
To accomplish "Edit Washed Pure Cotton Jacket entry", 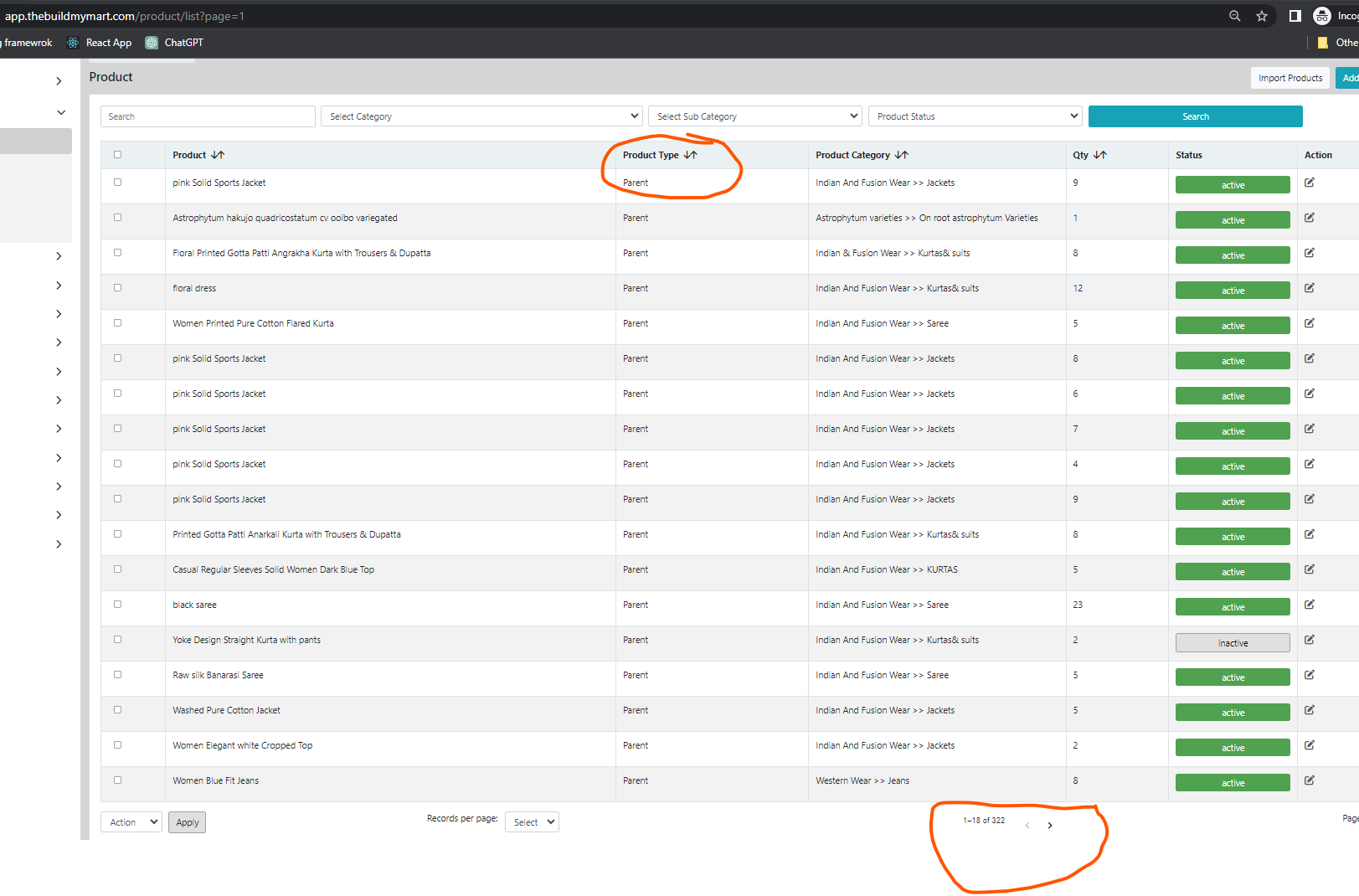I will (1310, 710).
